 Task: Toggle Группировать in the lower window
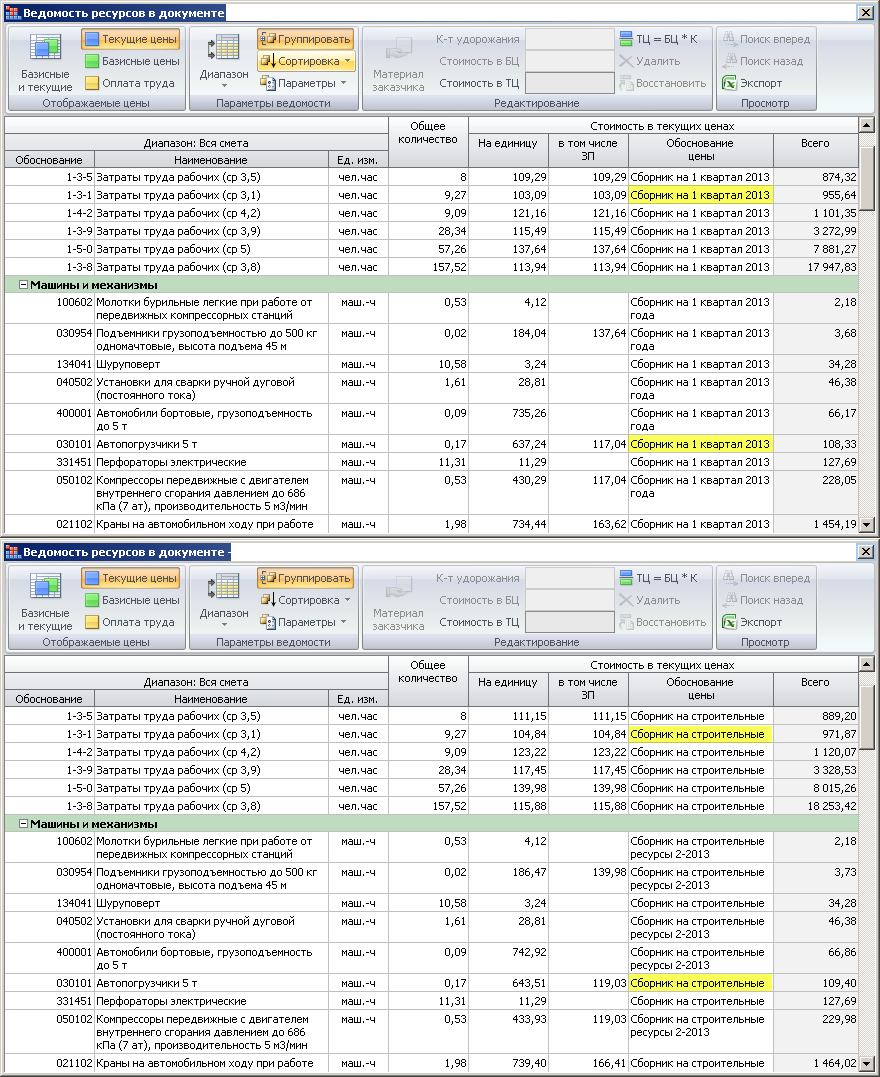(305, 578)
